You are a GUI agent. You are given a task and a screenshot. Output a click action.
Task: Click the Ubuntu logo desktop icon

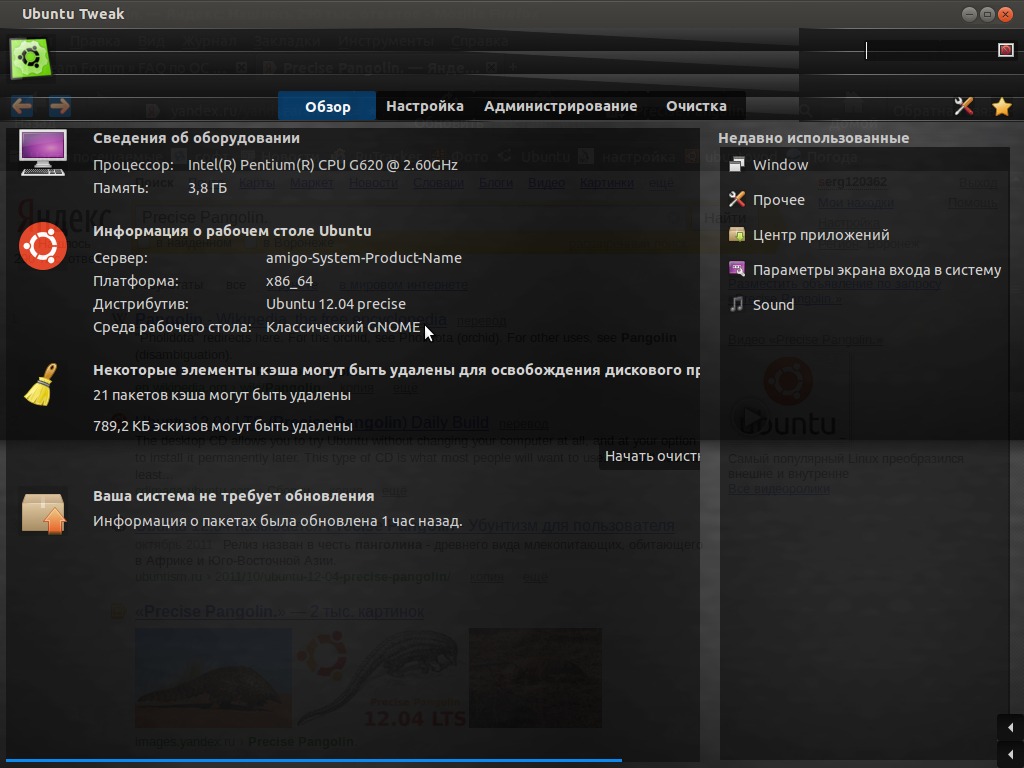(x=42, y=246)
